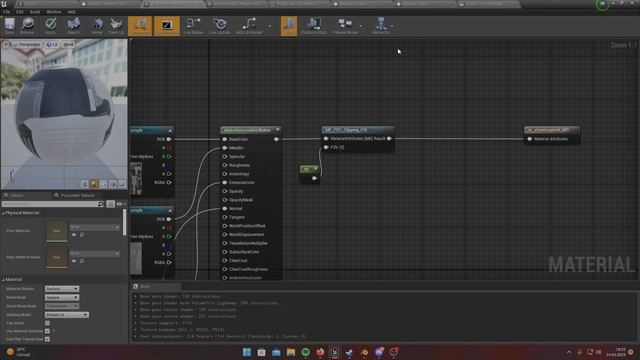
Task: Browse to Phys Material Mask magnifier icon
Action: tap(82, 261)
